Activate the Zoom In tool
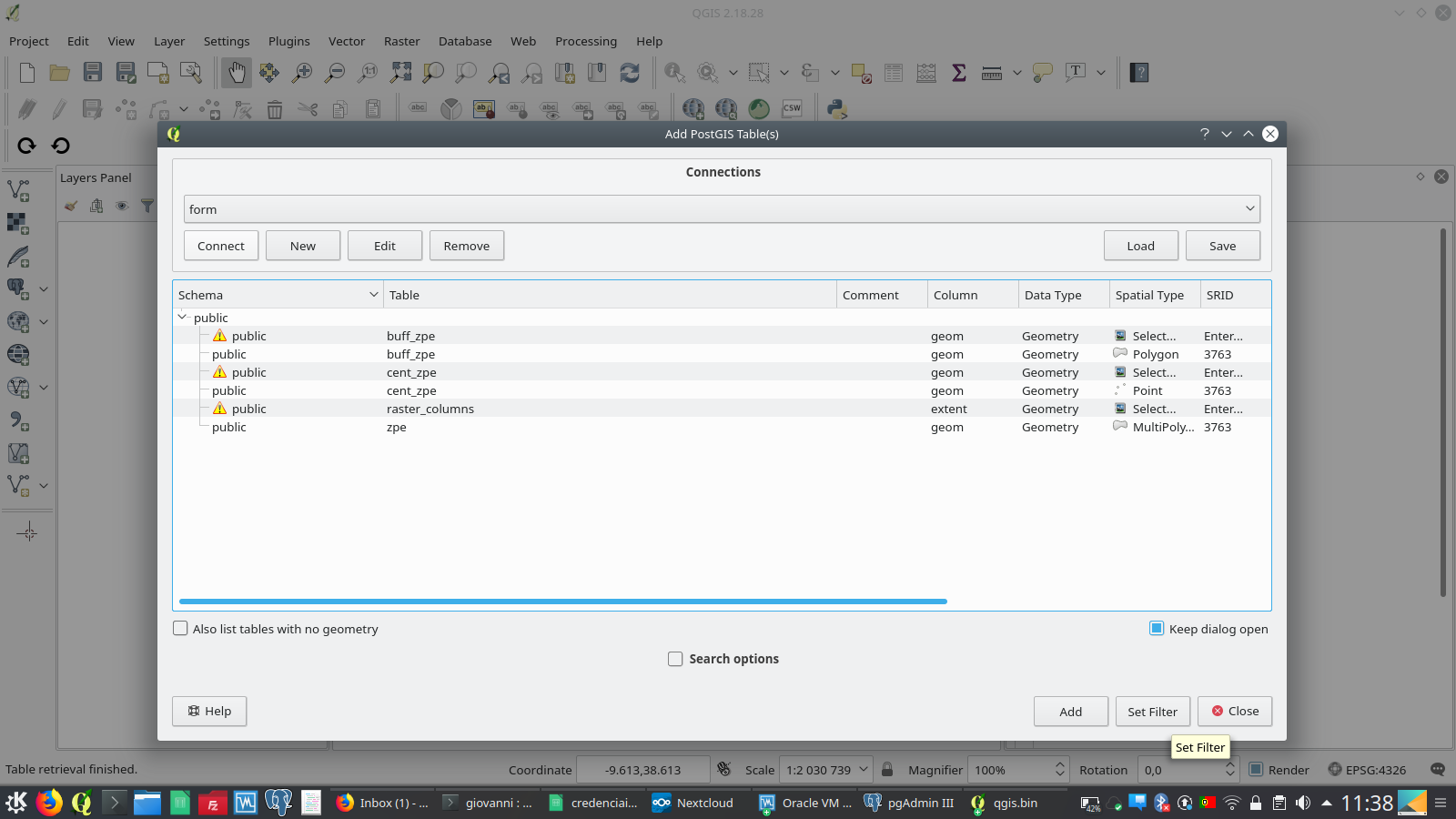1456x819 pixels. click(x=301, y=73)
